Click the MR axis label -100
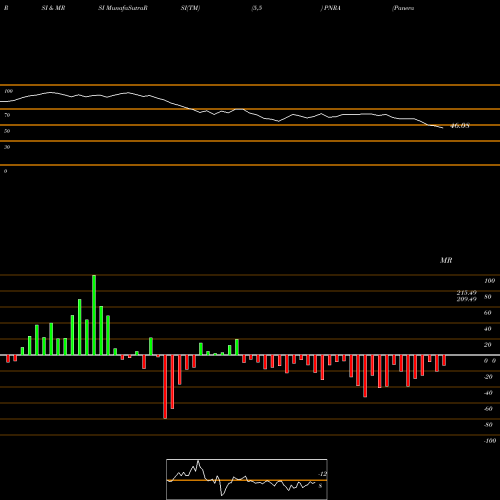Viewport: 500px width, 500px height. pyautogui.click(x=490, y=441)
